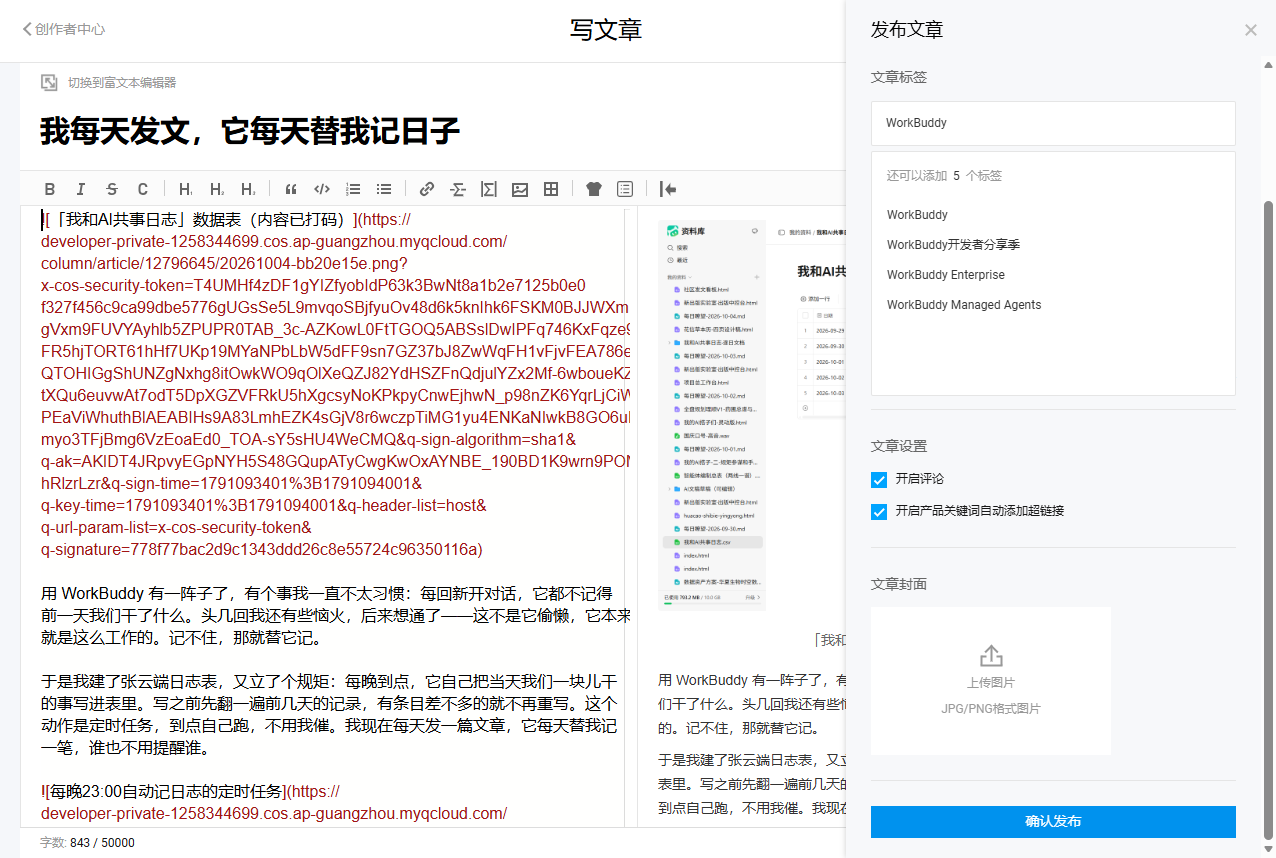Click the word count 843 / 50000
1276x858 pixels.
click(x=102, y=843)
